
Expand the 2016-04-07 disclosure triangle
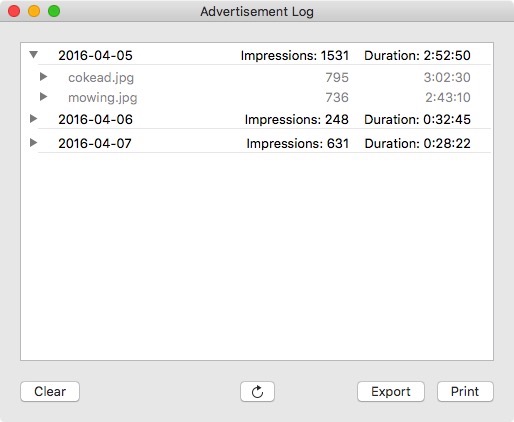click(x=33, y=143)
